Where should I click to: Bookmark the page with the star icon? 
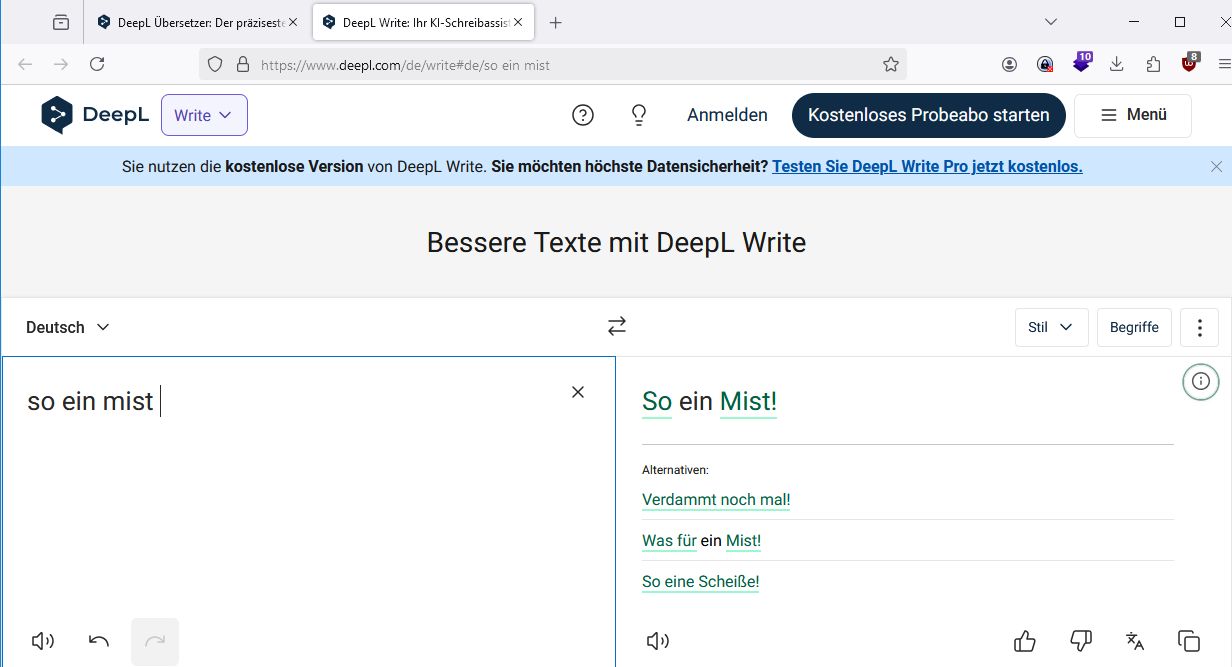tap(891, 64)
